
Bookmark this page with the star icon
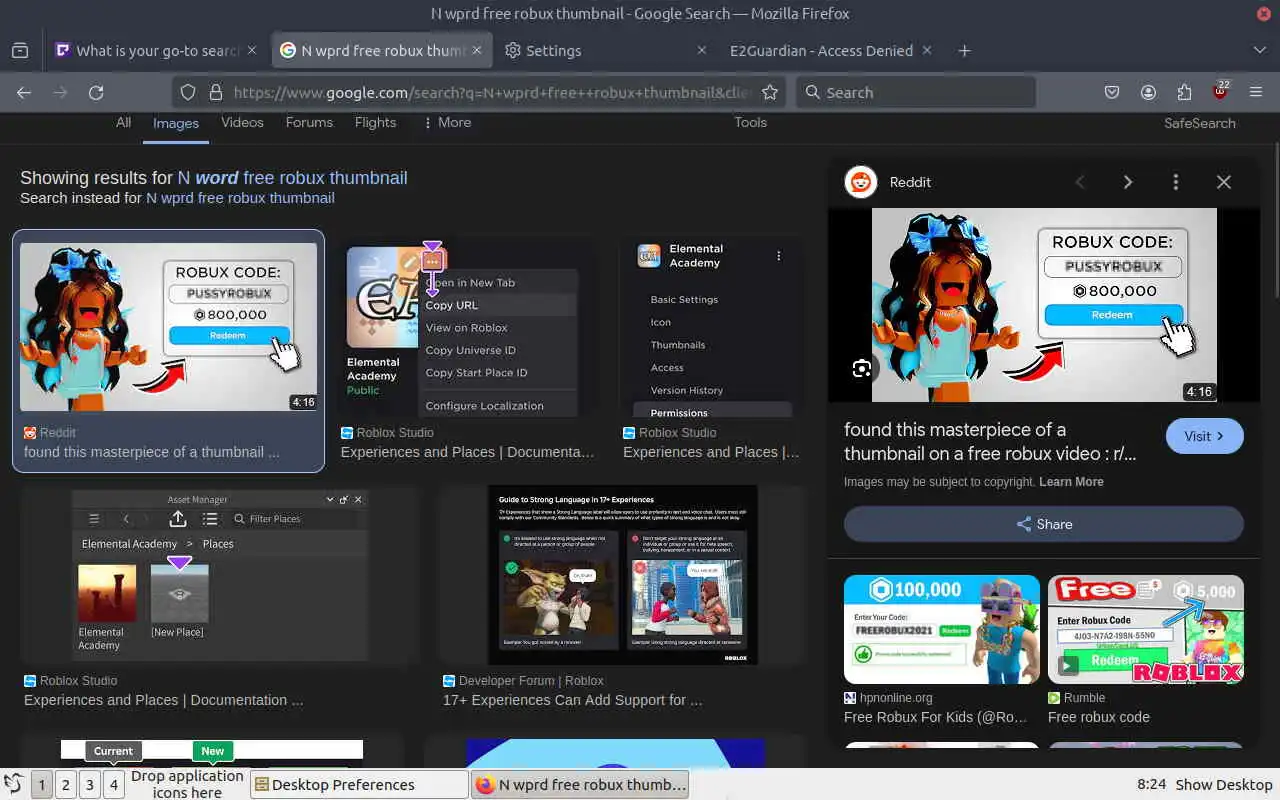coord(769,92)
